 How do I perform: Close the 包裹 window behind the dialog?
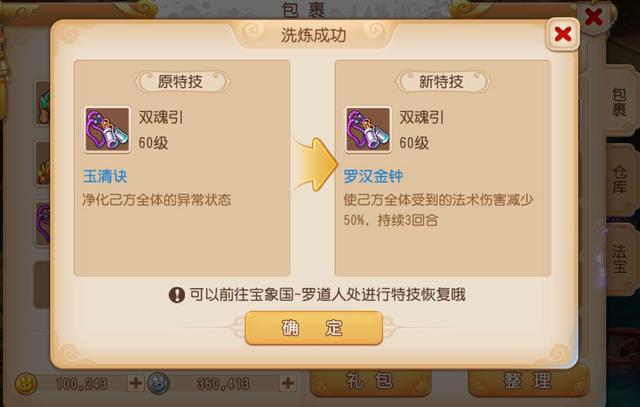point(593,17)
